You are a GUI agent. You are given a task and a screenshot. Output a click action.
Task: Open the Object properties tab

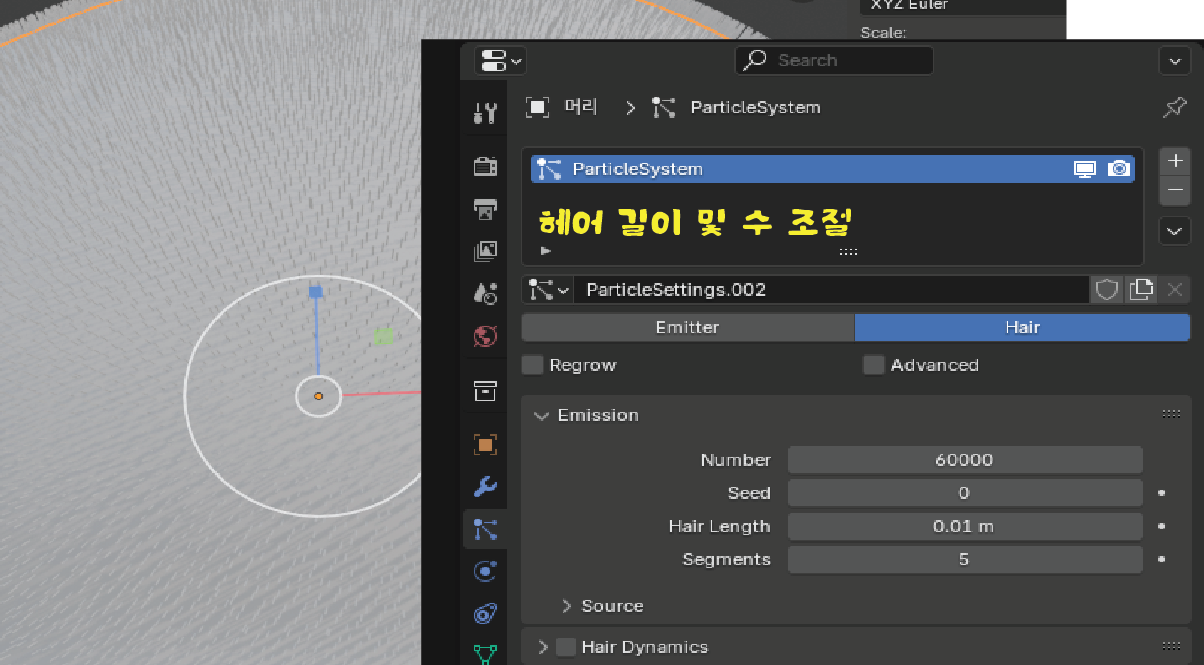(x=485, y=444)
